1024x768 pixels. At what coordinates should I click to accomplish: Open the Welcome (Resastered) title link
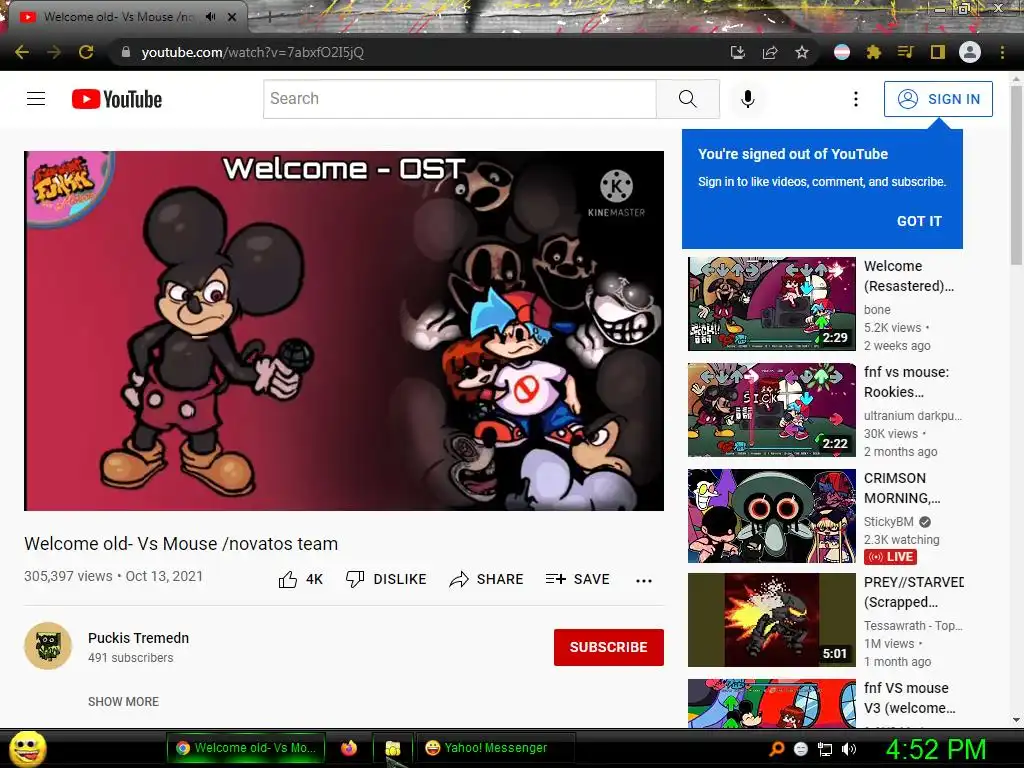point(909,276)
